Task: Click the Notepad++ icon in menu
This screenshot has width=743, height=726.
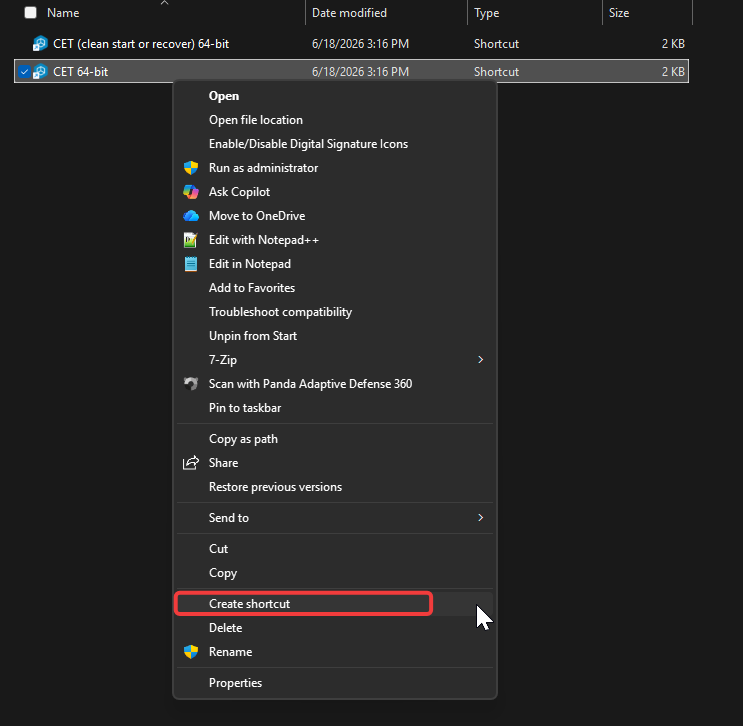Action: click(x=190, y=240)
